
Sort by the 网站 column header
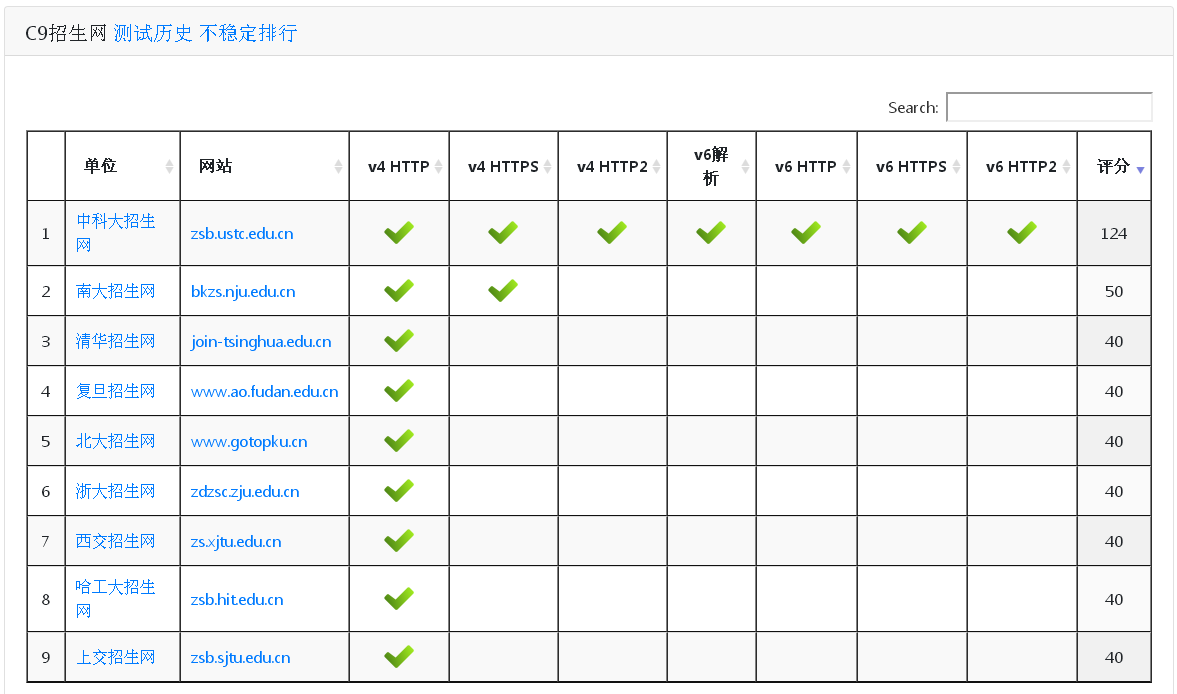[x=264, y=166]
